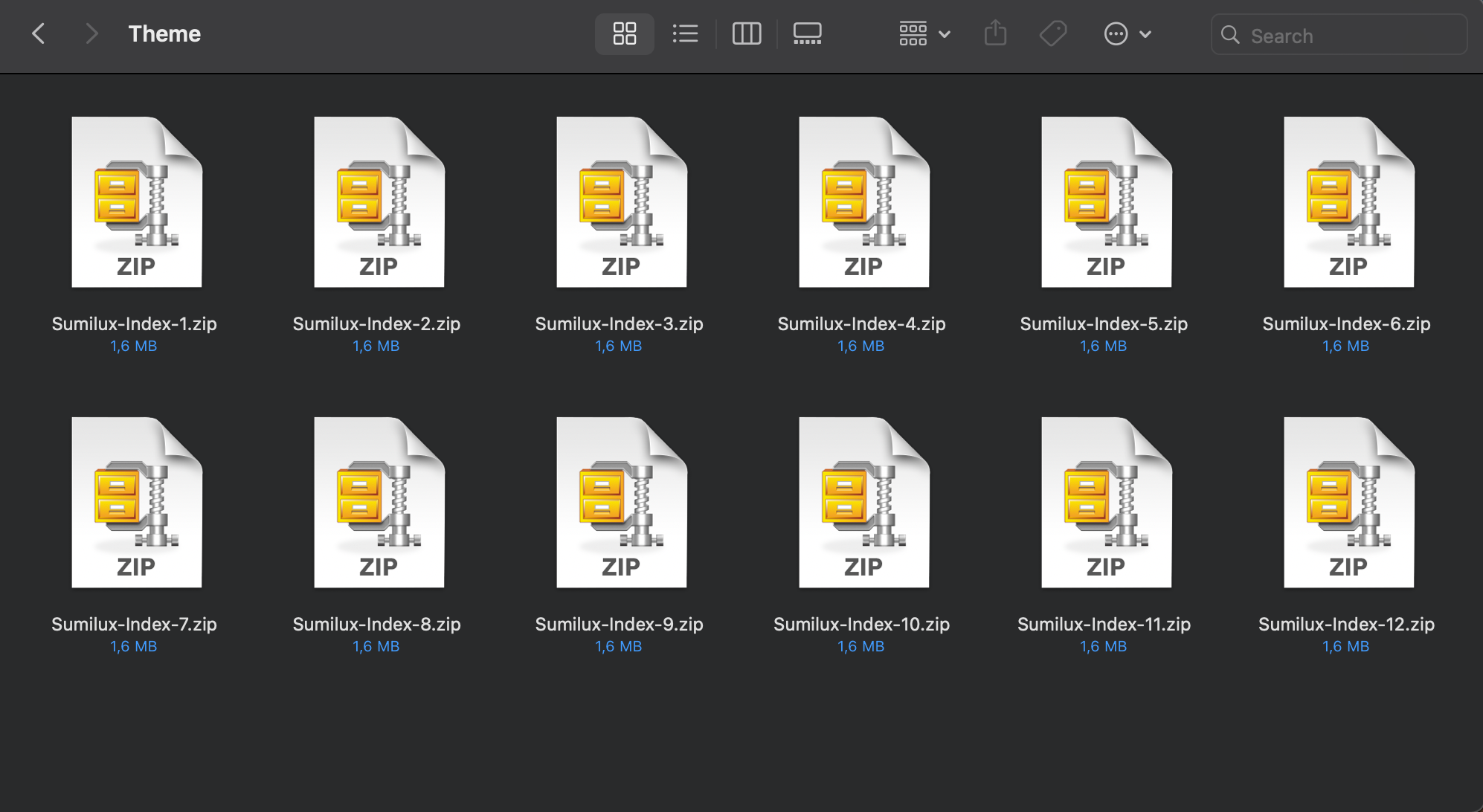Select the Sumilux-Index-10.zip file icon
This screenshot has height=812, width=1483.
[864, 503]
